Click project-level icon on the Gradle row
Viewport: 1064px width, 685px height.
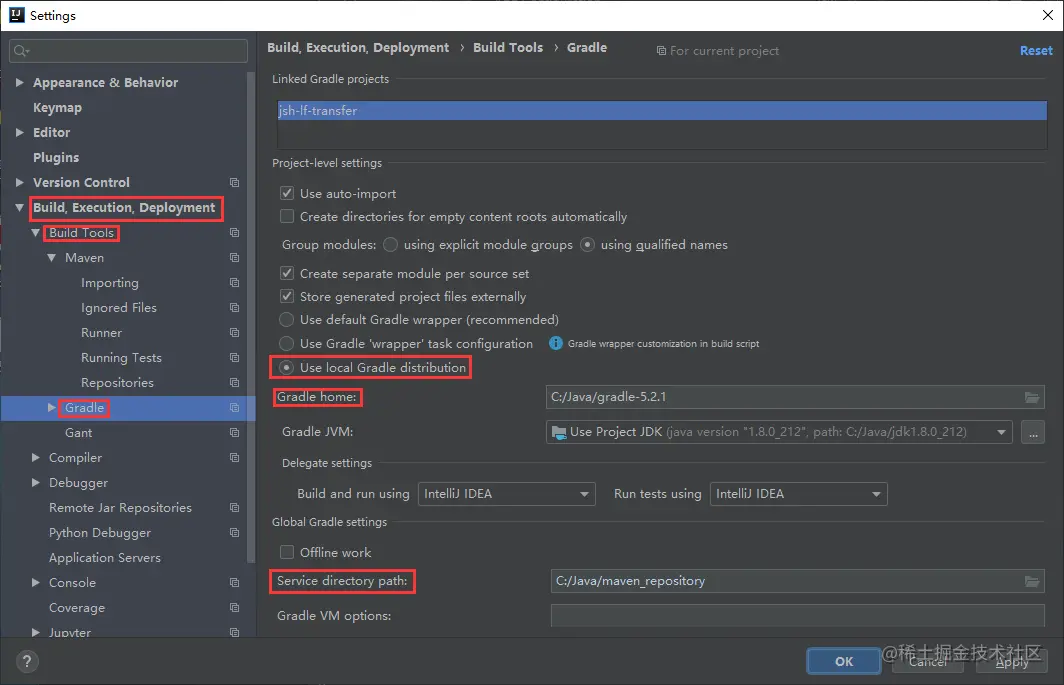[234, 408]
